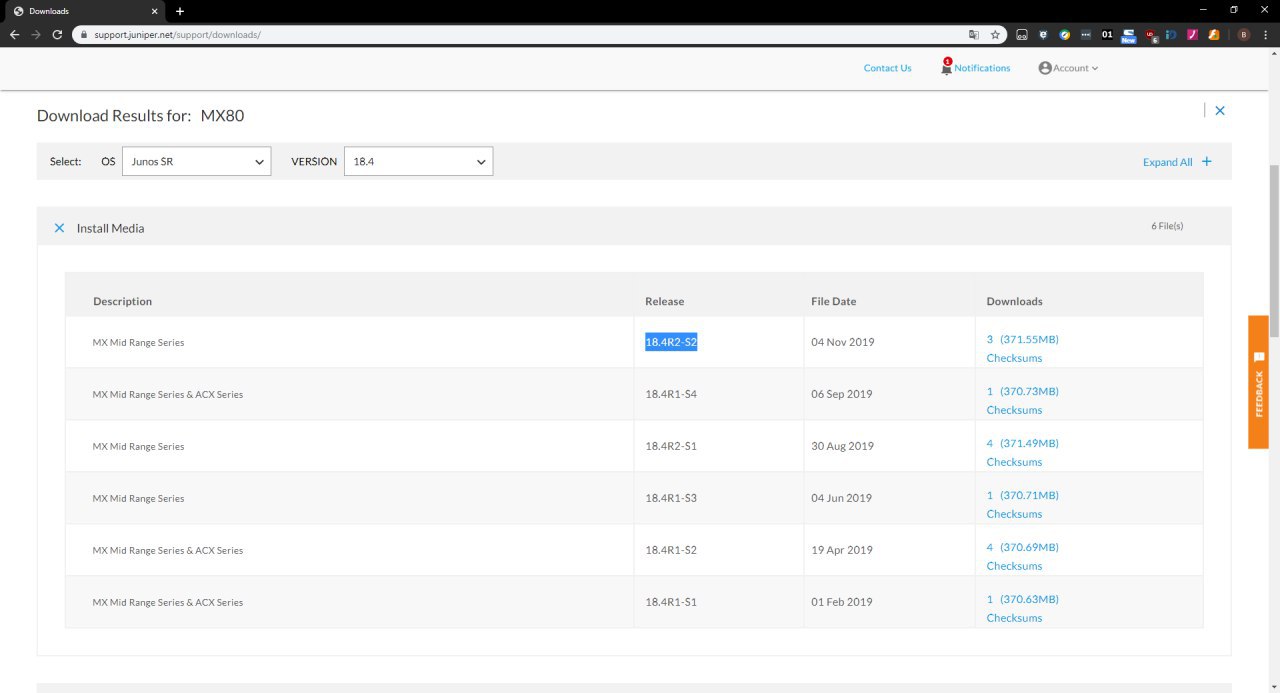Viewport: 1280px width, 693px height.
Task: Open Chrome profile avatar B
Action: tap(1244, 34)
